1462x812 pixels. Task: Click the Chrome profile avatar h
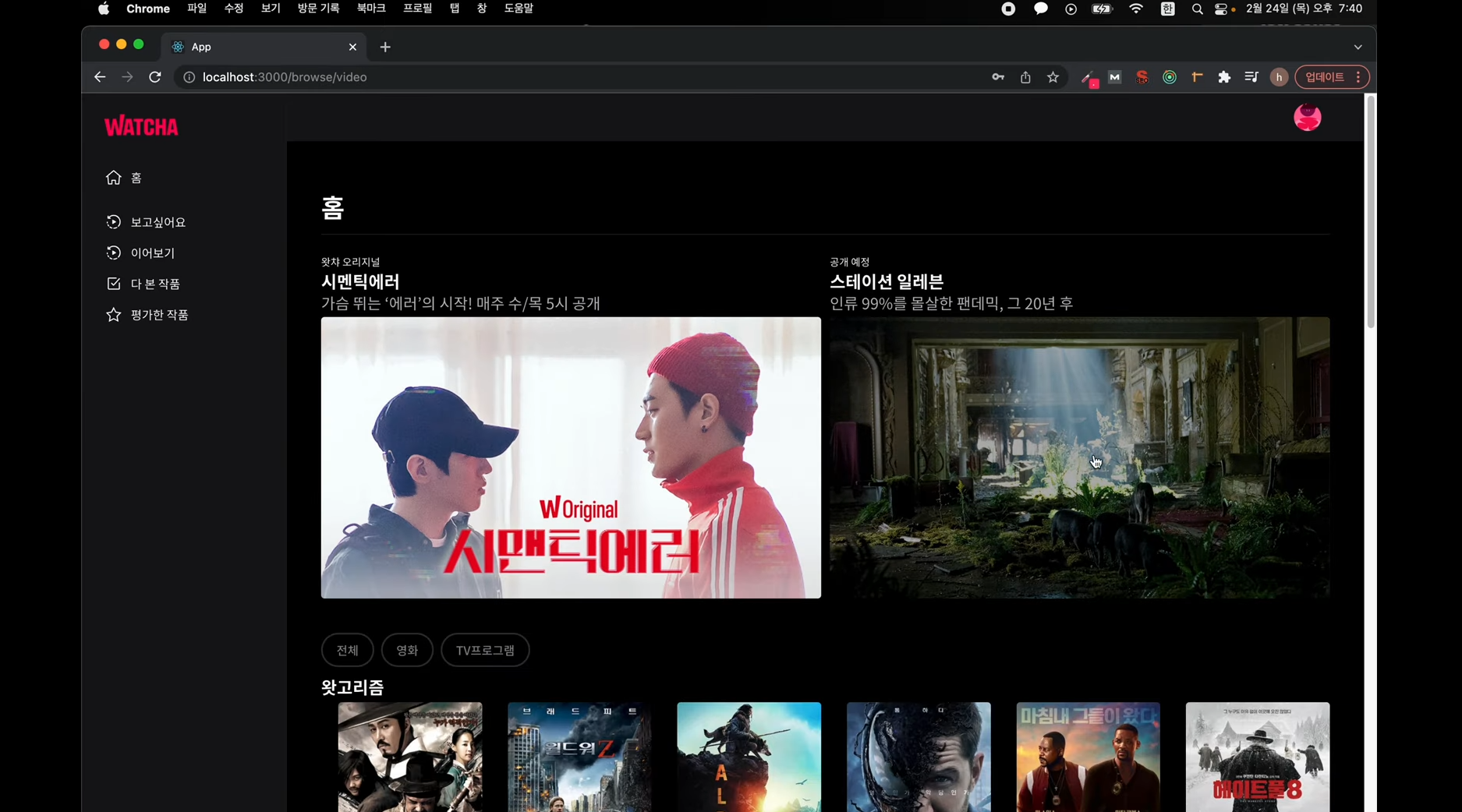(x=1279, y=77)
